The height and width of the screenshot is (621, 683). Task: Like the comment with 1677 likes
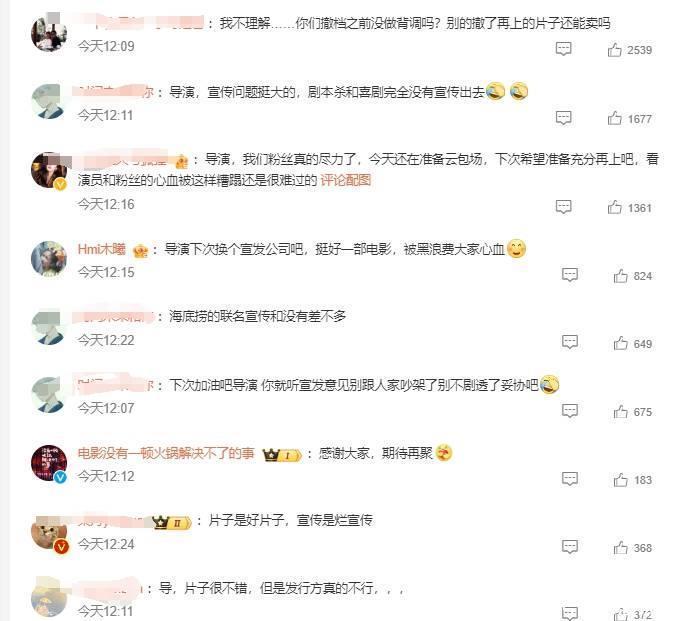point(615,118)
